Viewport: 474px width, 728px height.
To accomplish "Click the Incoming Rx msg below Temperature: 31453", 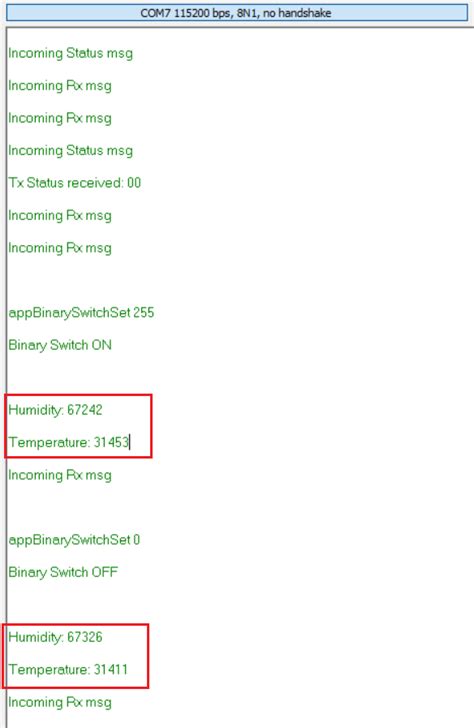I will [60, 475].
